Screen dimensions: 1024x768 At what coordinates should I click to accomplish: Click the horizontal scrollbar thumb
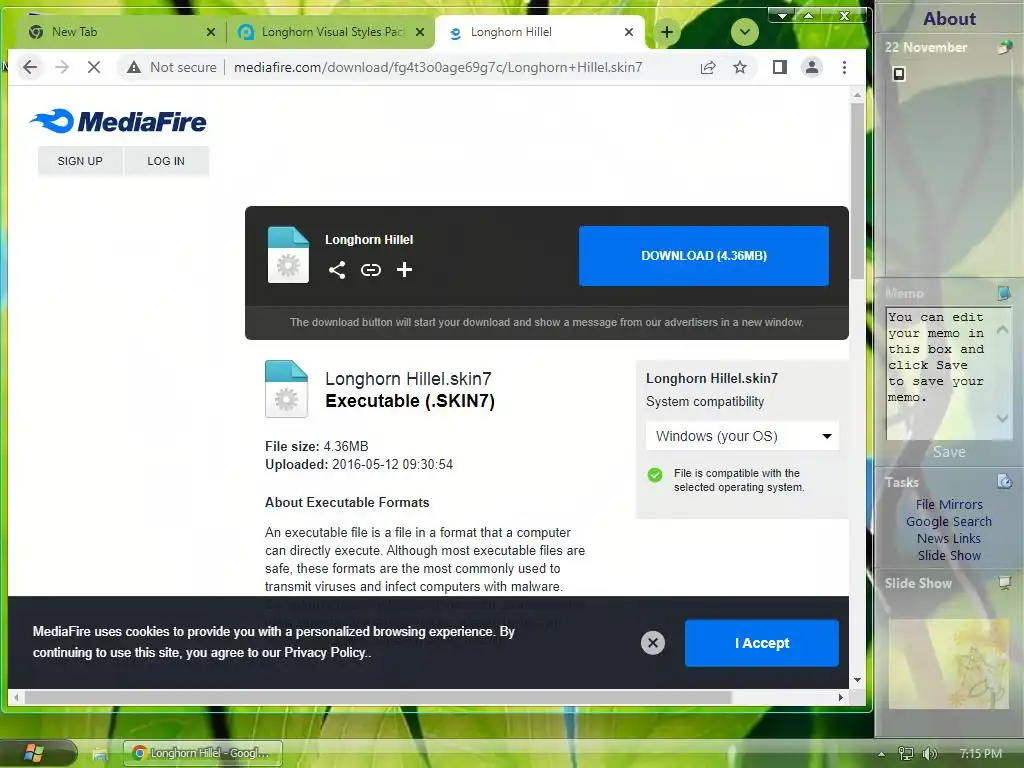click(x=377, y=697)
